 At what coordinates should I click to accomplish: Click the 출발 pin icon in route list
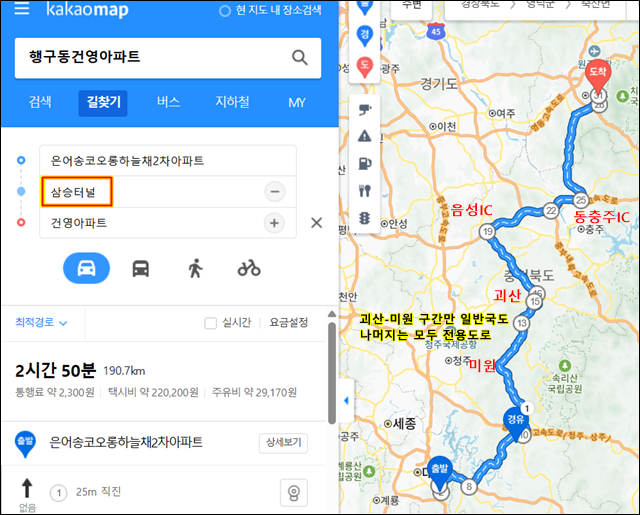25,444
